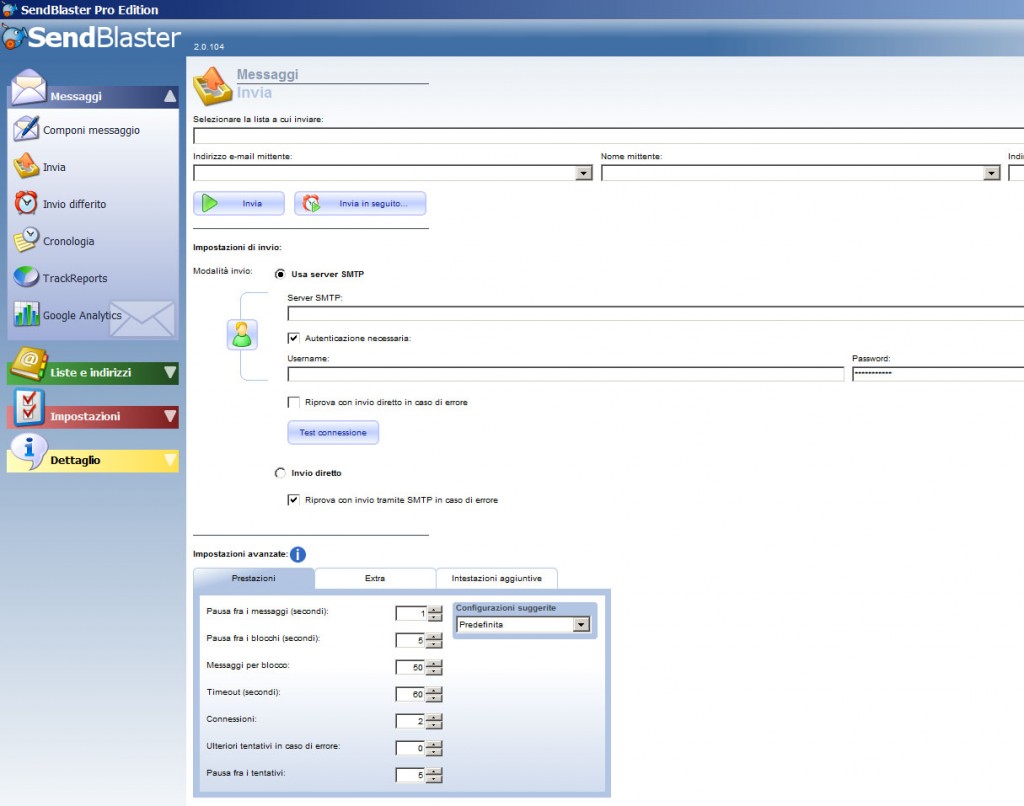Switch to the Intestazioni aggiuntive tab

tap(497, 579)
